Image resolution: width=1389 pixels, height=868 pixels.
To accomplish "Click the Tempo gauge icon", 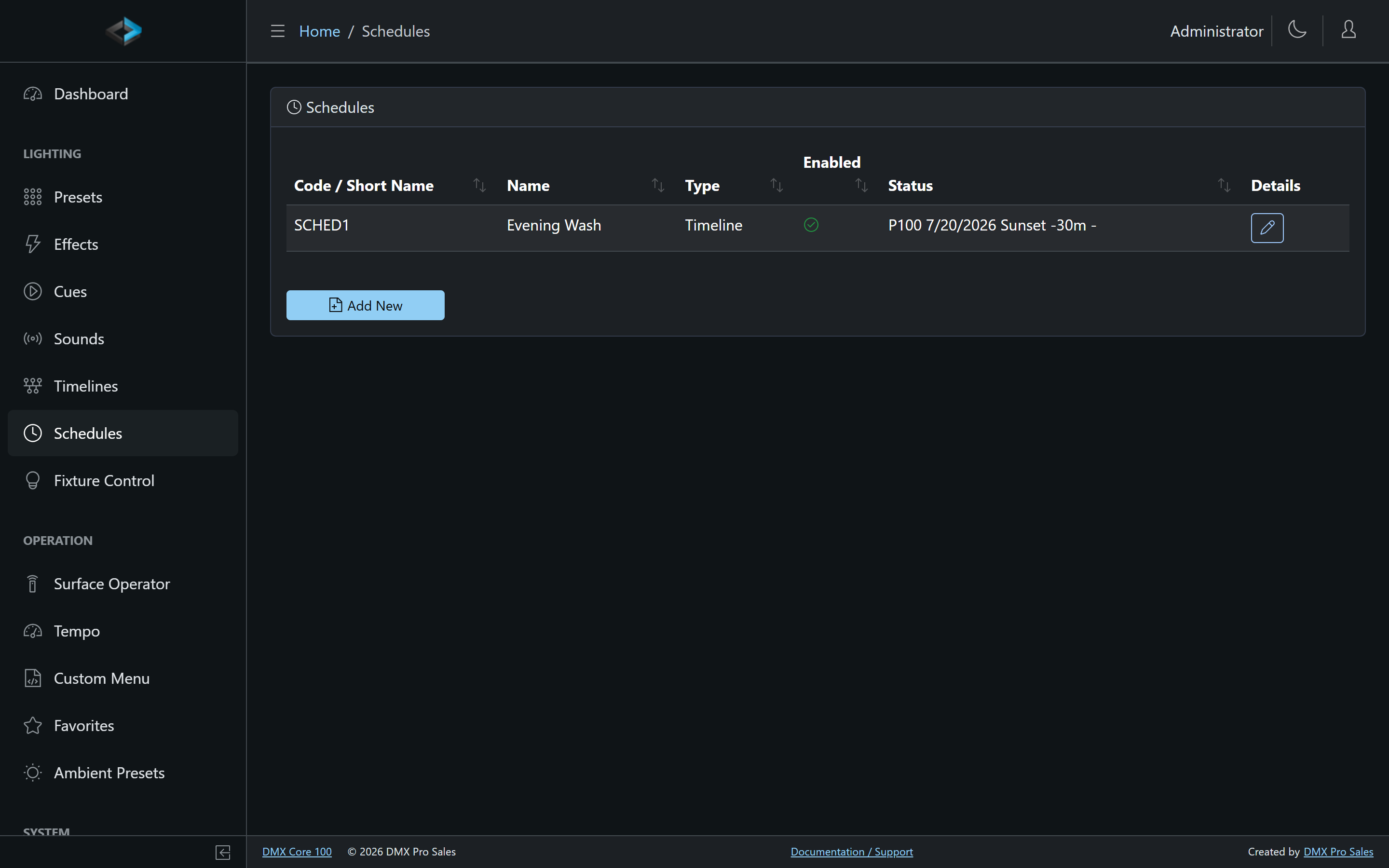I will point(33,631).
